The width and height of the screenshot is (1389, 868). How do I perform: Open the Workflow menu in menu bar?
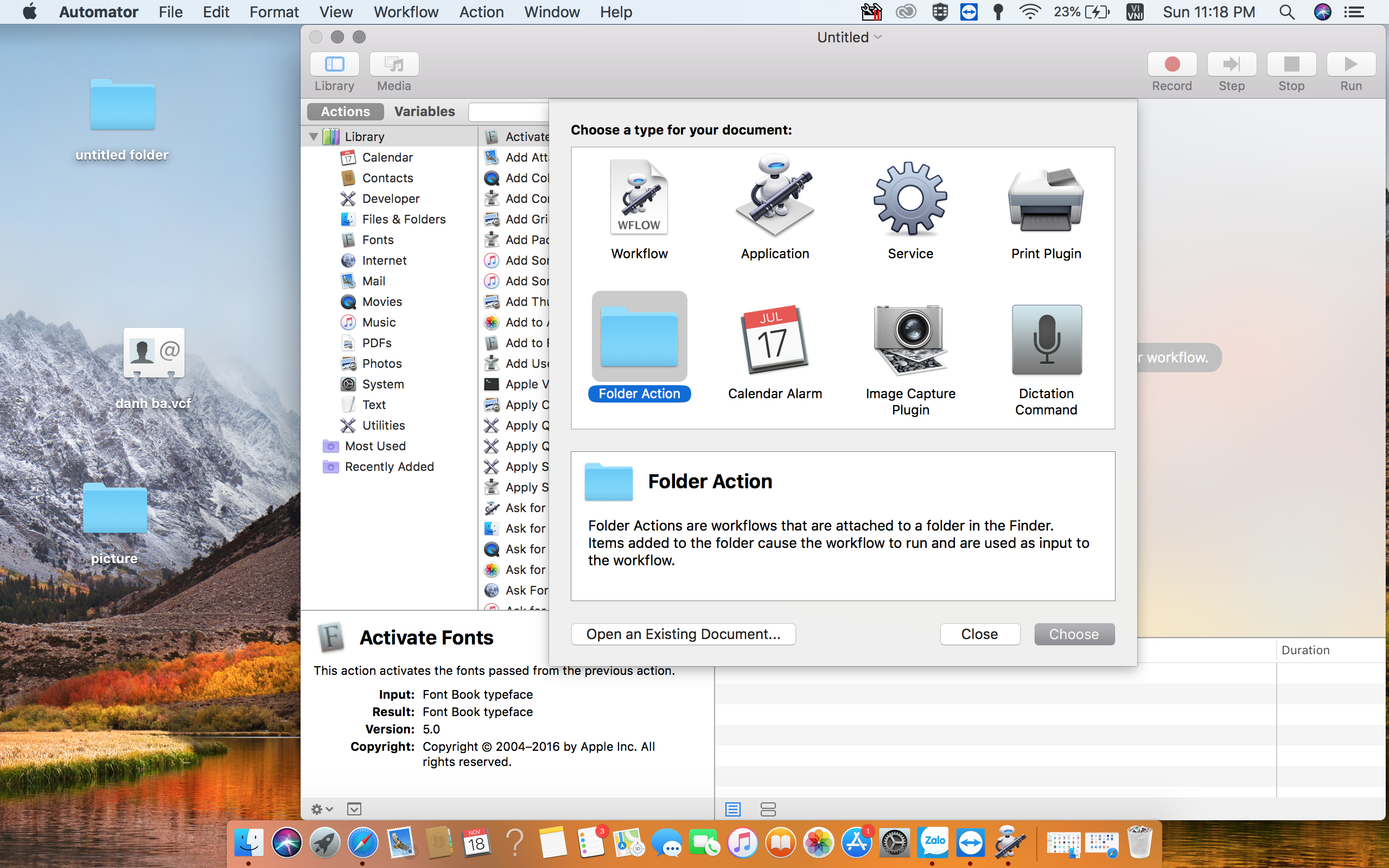pyautogui.click(x=405, y=12)
